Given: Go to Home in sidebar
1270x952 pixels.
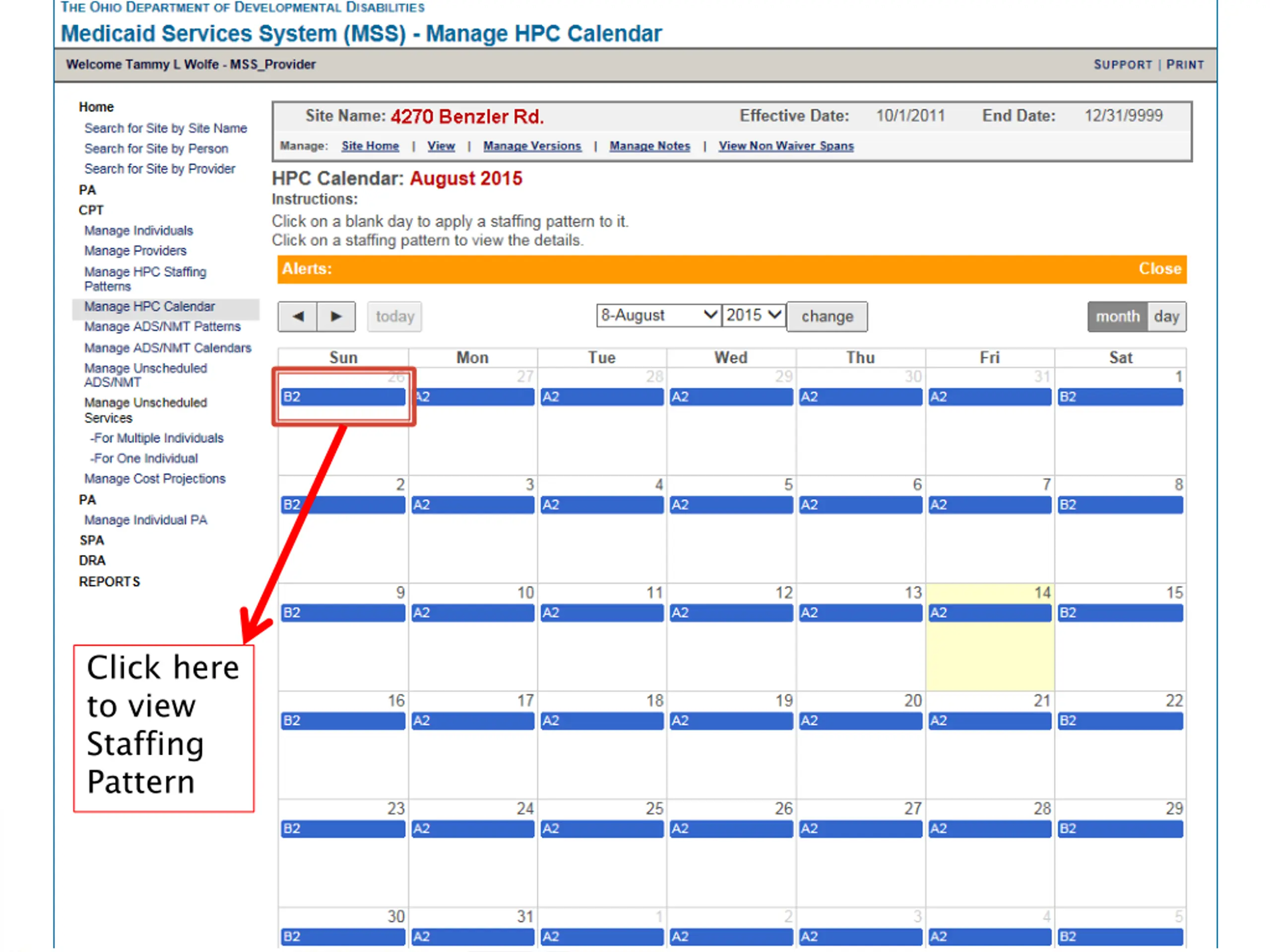Looking at the screenshot, I should pos(96,107).
